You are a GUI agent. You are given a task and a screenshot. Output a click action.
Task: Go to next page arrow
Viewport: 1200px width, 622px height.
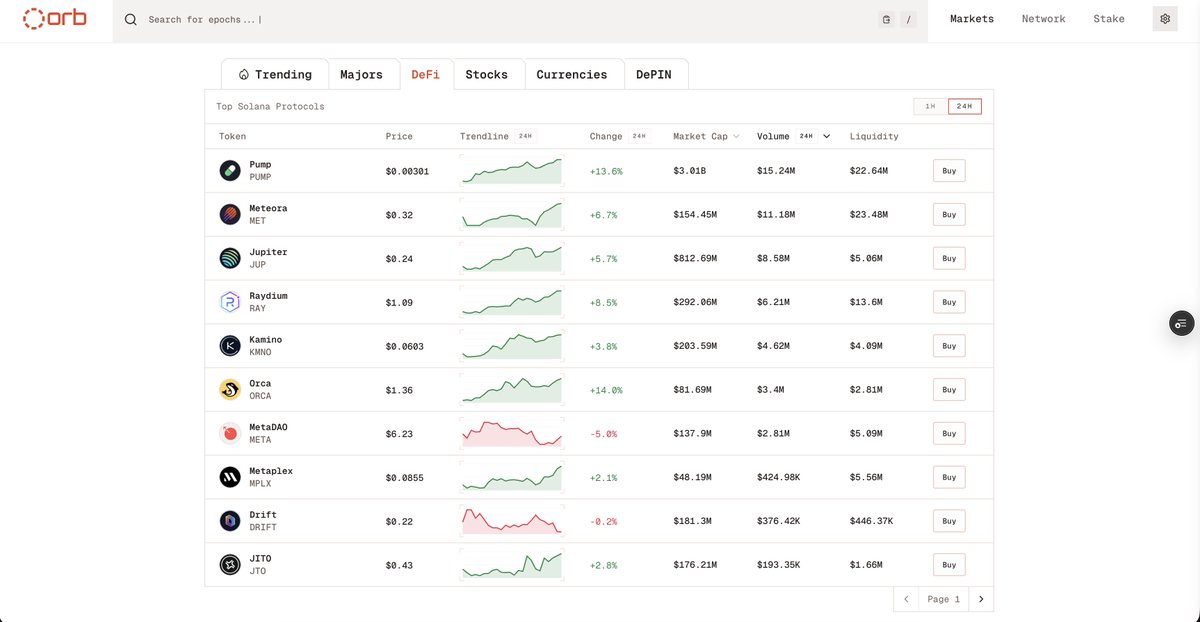981,599
